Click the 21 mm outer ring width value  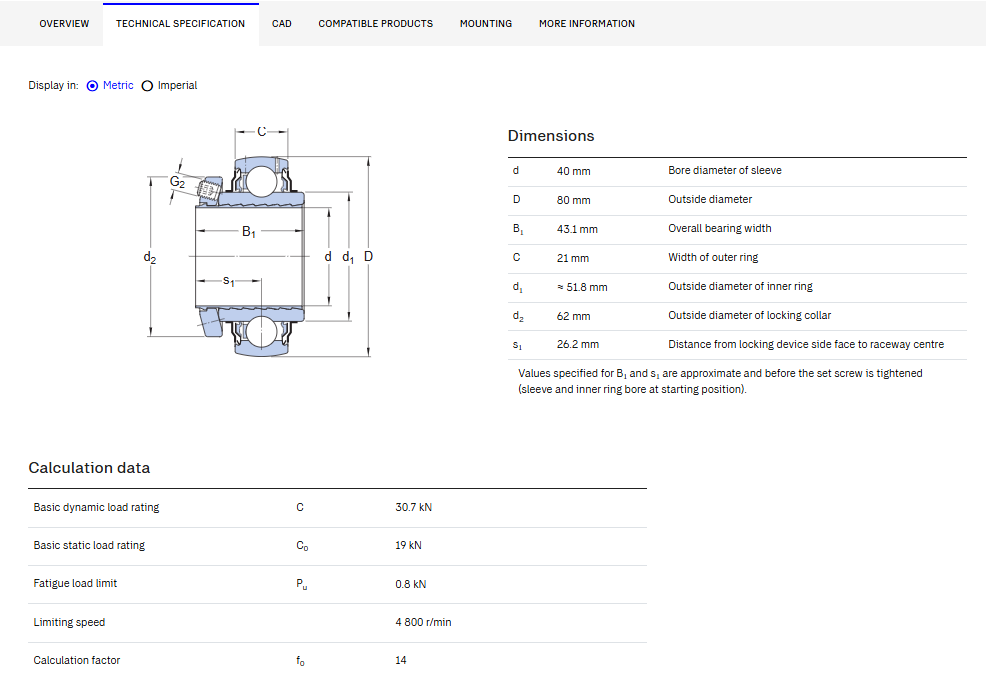573,258
